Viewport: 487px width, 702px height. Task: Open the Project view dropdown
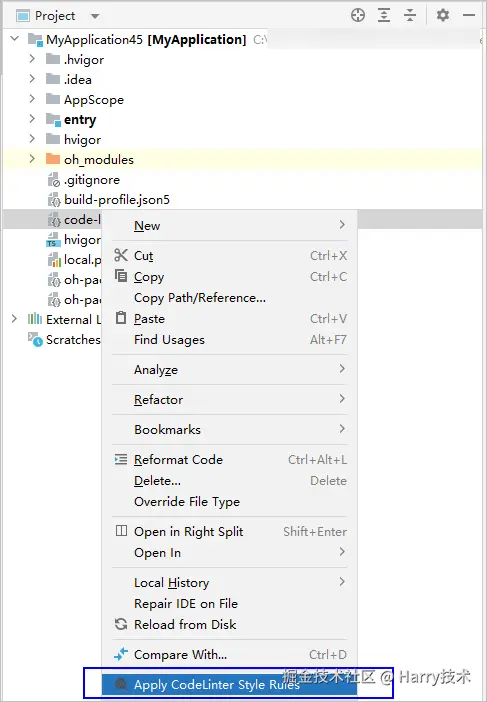point(95,16)
